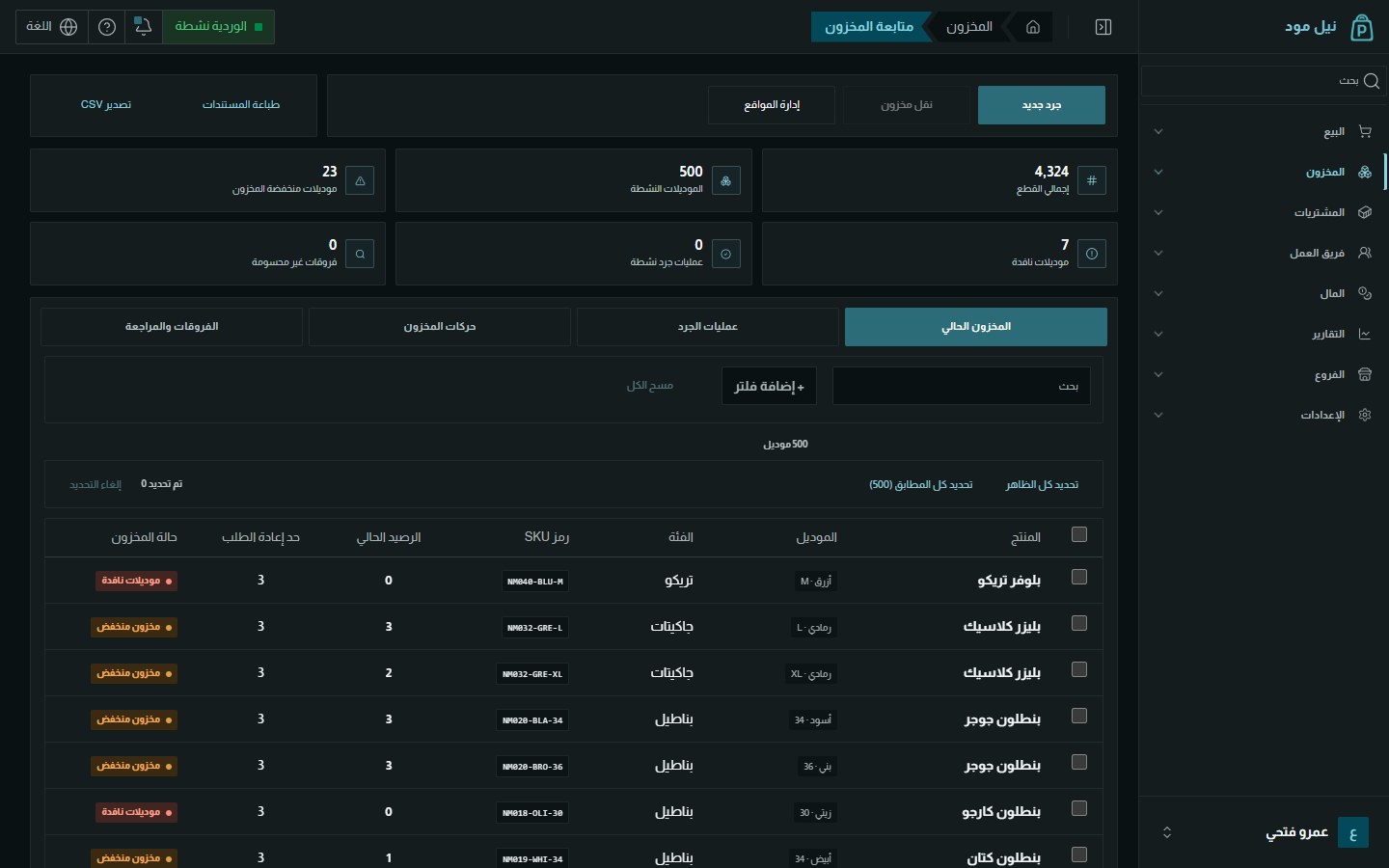This screenshot has width=1389, height=868.
Task: Click the إدارة المواقع button
Action: [x=772, y=105]
